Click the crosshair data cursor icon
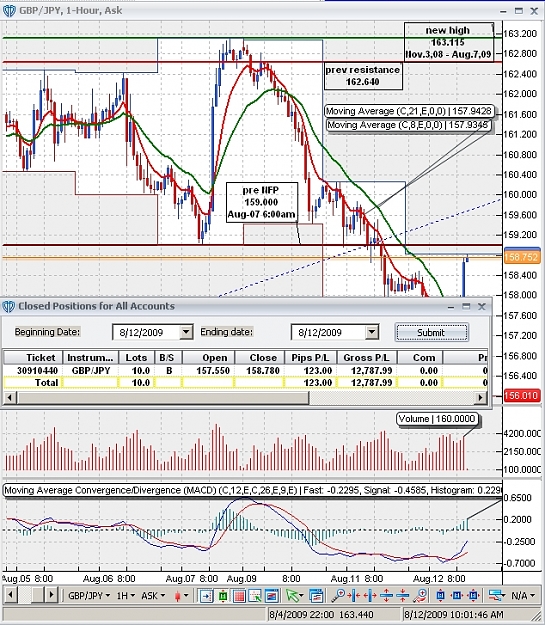The height and width of the screenshot is (625, 545). [x=255, y=596]
